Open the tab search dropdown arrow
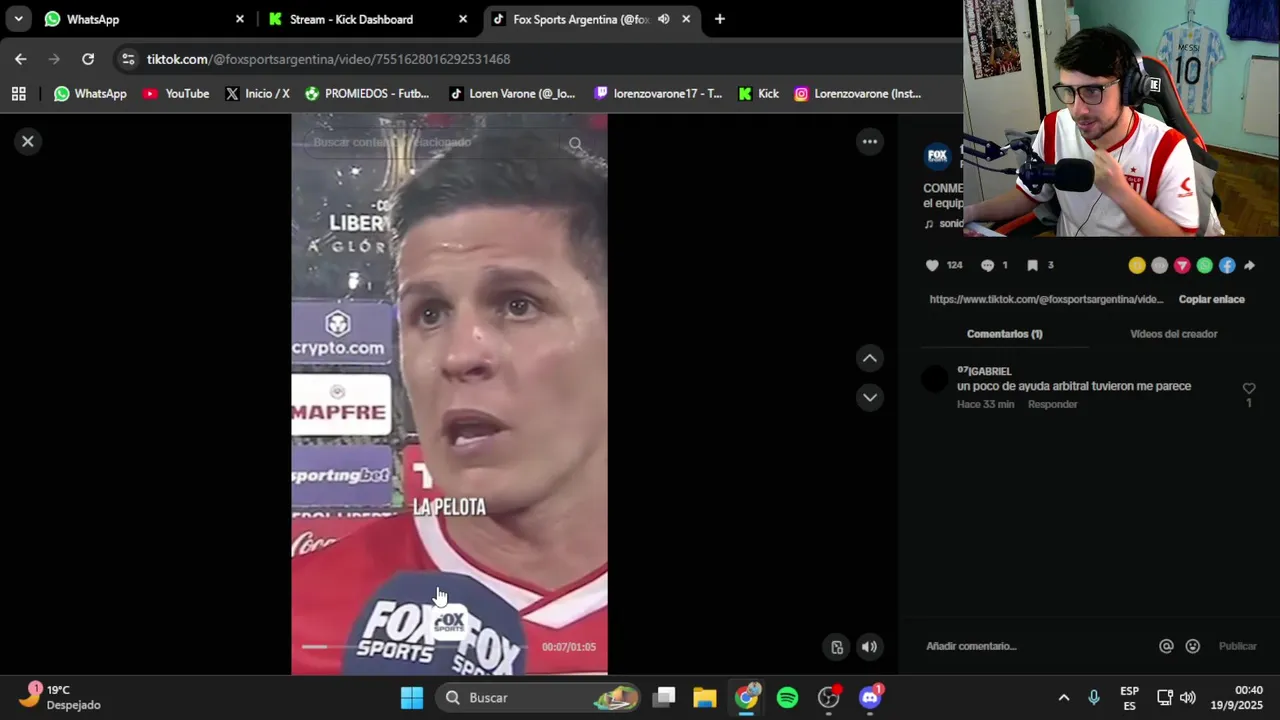The image size is (1280, 720). tap(18, 19)
